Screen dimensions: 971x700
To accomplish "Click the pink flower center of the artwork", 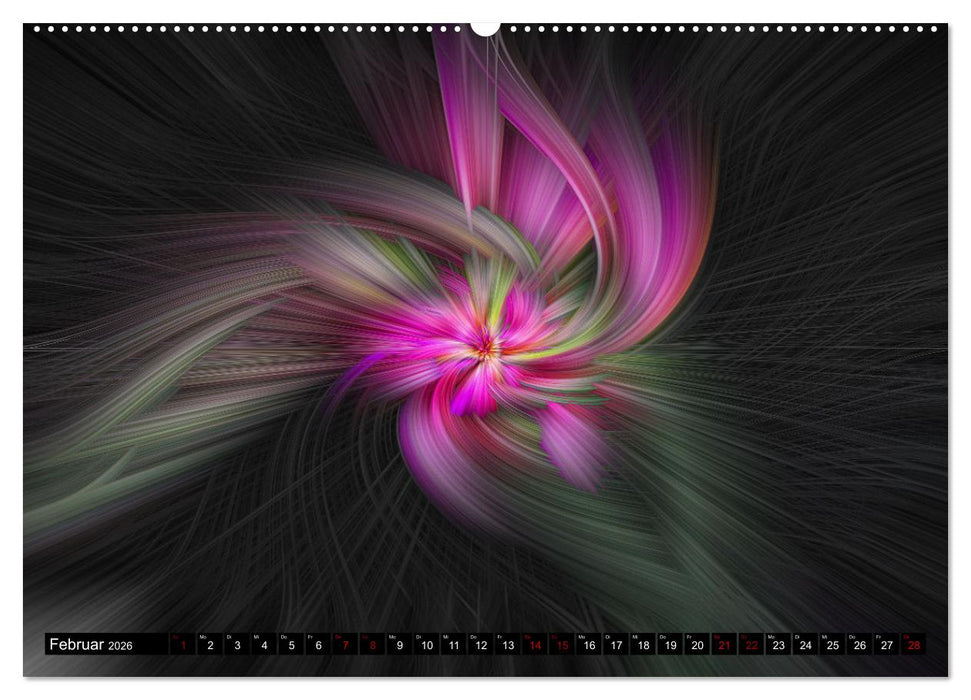I will tap(486, 347).
